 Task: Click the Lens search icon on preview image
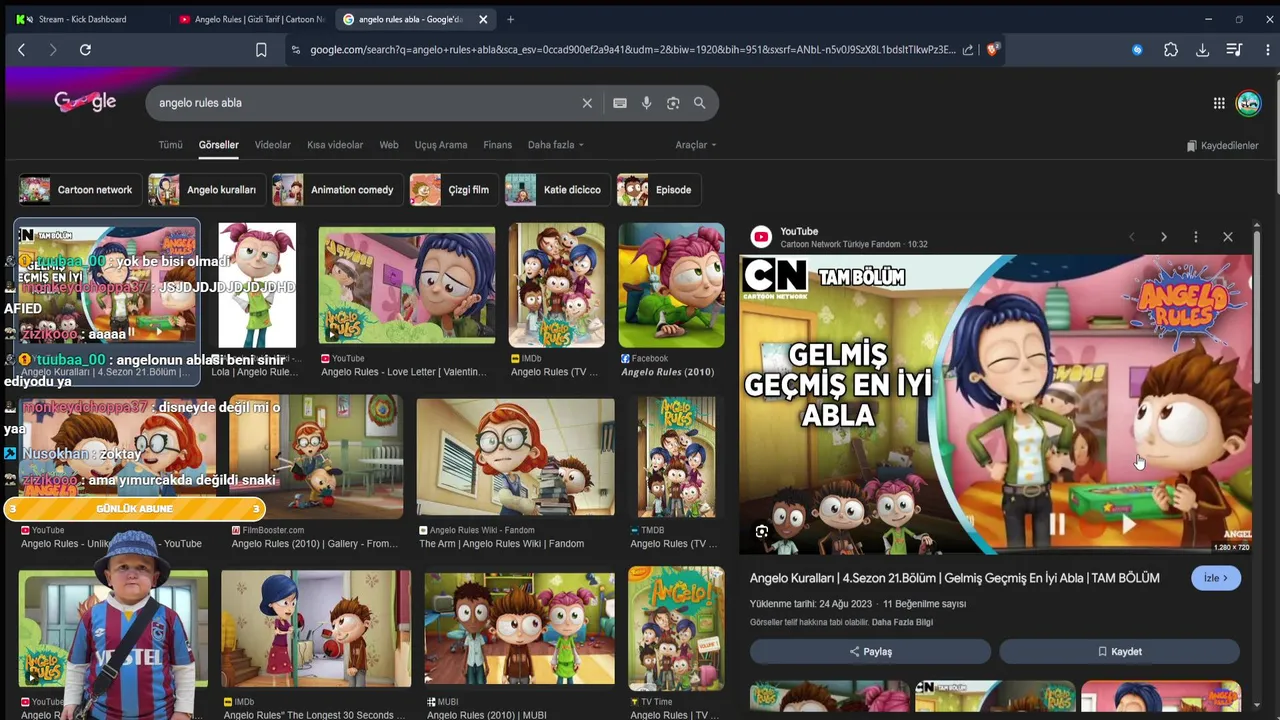(762, 532)
